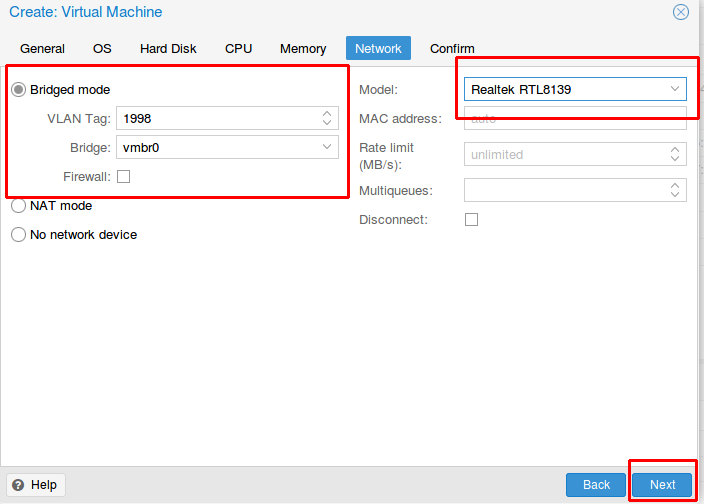Click the Next button

point(662,485)
